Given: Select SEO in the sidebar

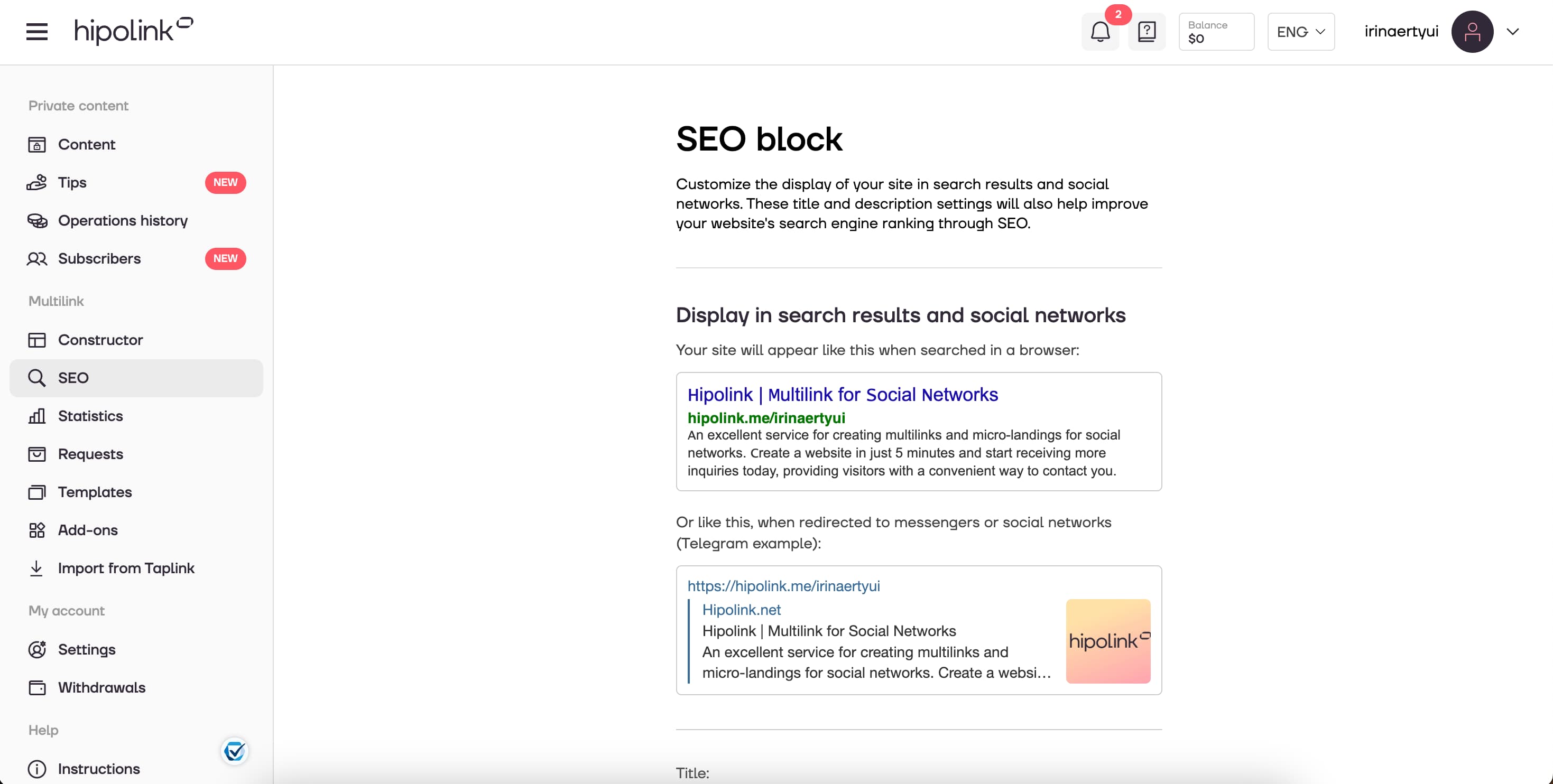Looking at the screenshot, I should (136, 378).
